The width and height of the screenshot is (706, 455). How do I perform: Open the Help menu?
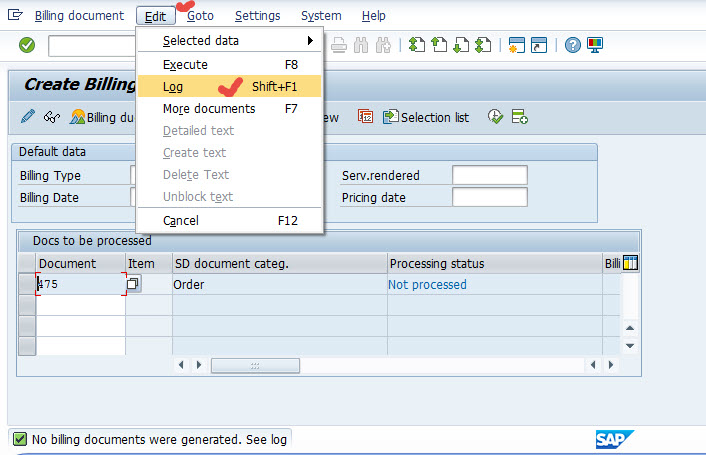click(373, 16)
